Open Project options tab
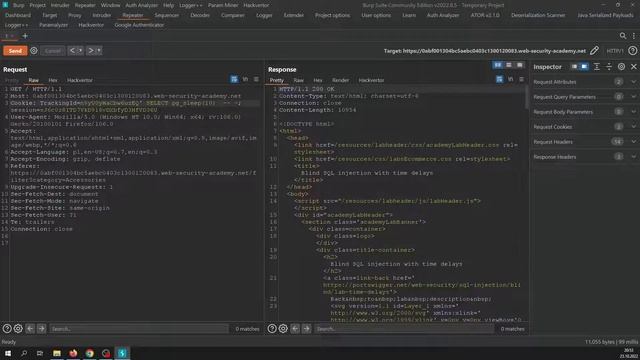The image size is (640, 360). click(x=332, y=15)
